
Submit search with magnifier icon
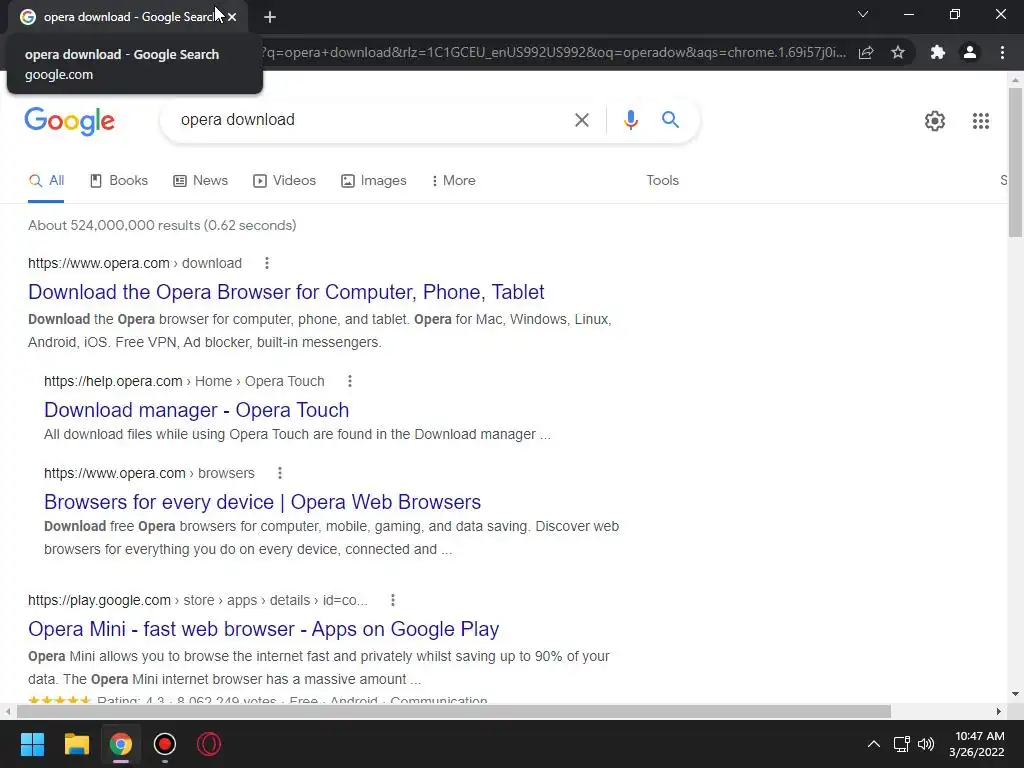(670, 120)
